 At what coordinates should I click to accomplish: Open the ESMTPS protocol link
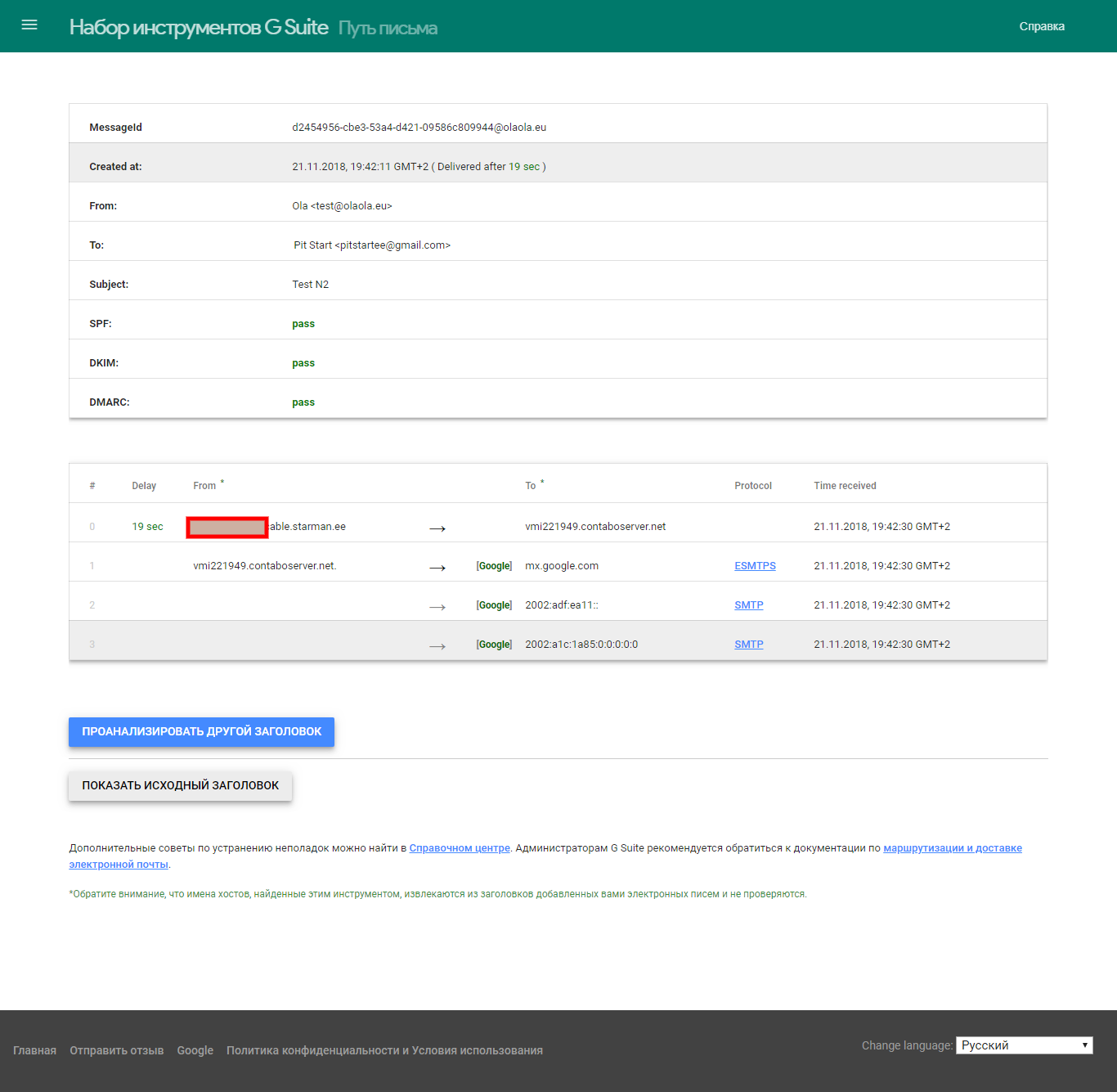click(x=754, y=565)
